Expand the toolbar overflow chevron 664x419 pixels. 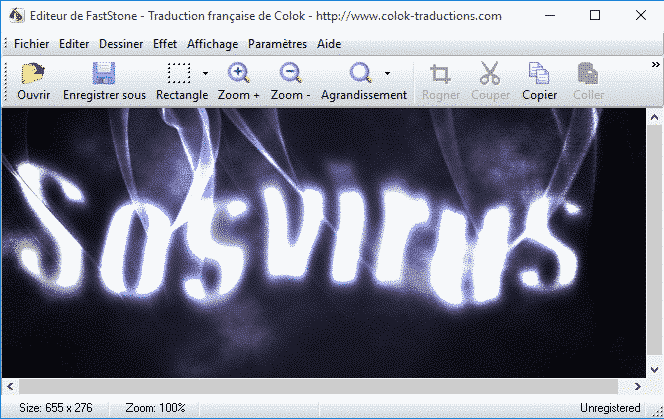(x=655, y=65)
